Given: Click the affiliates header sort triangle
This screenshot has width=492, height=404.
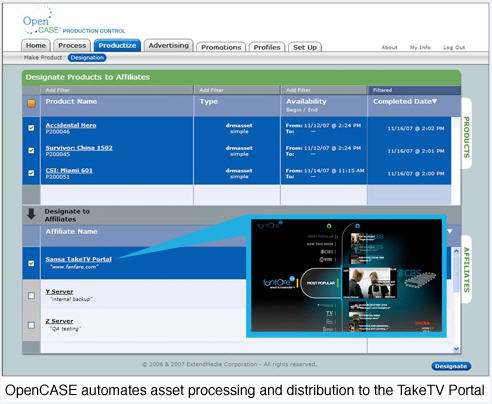Looking at the screenshot, I should pyautogui.click(x=450, y=231).
